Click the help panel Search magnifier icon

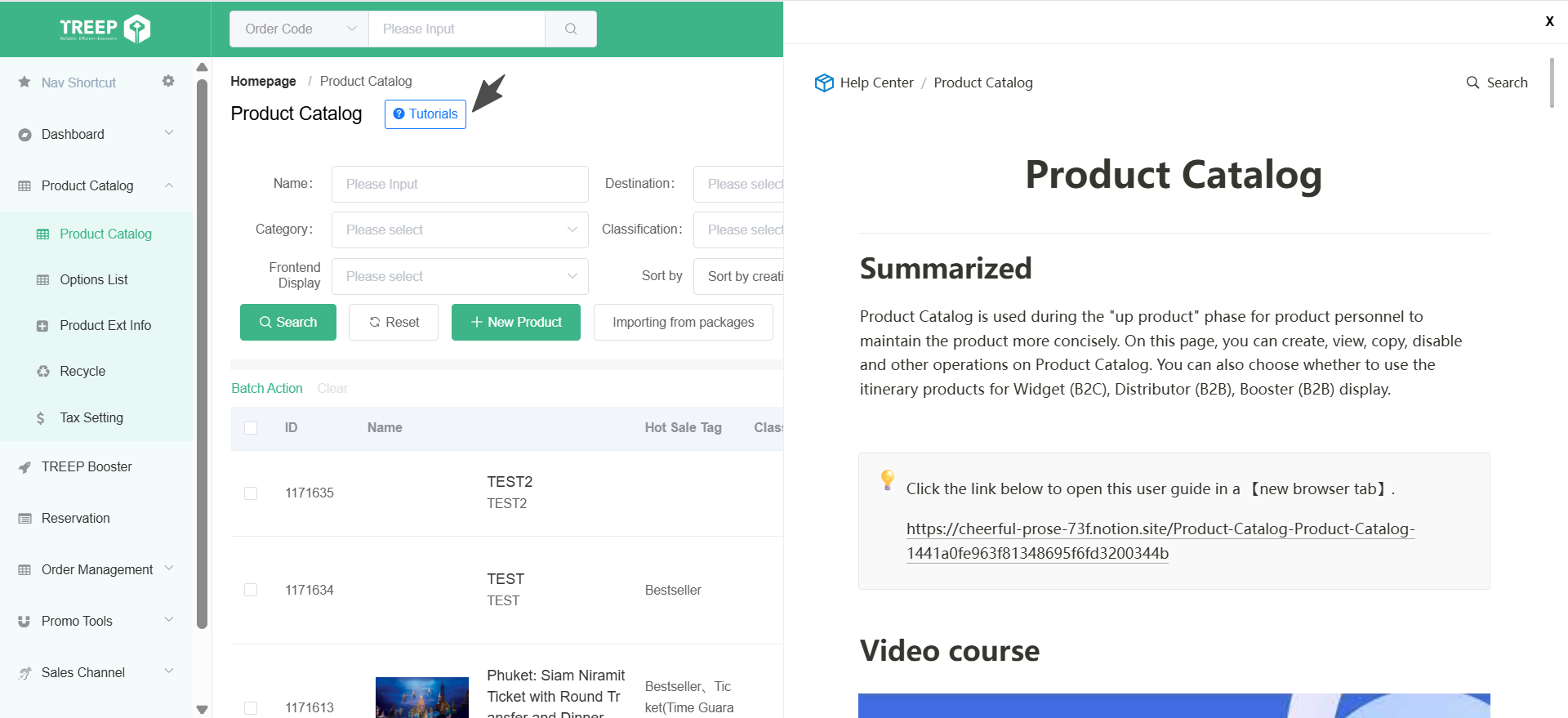(1472, 83)
